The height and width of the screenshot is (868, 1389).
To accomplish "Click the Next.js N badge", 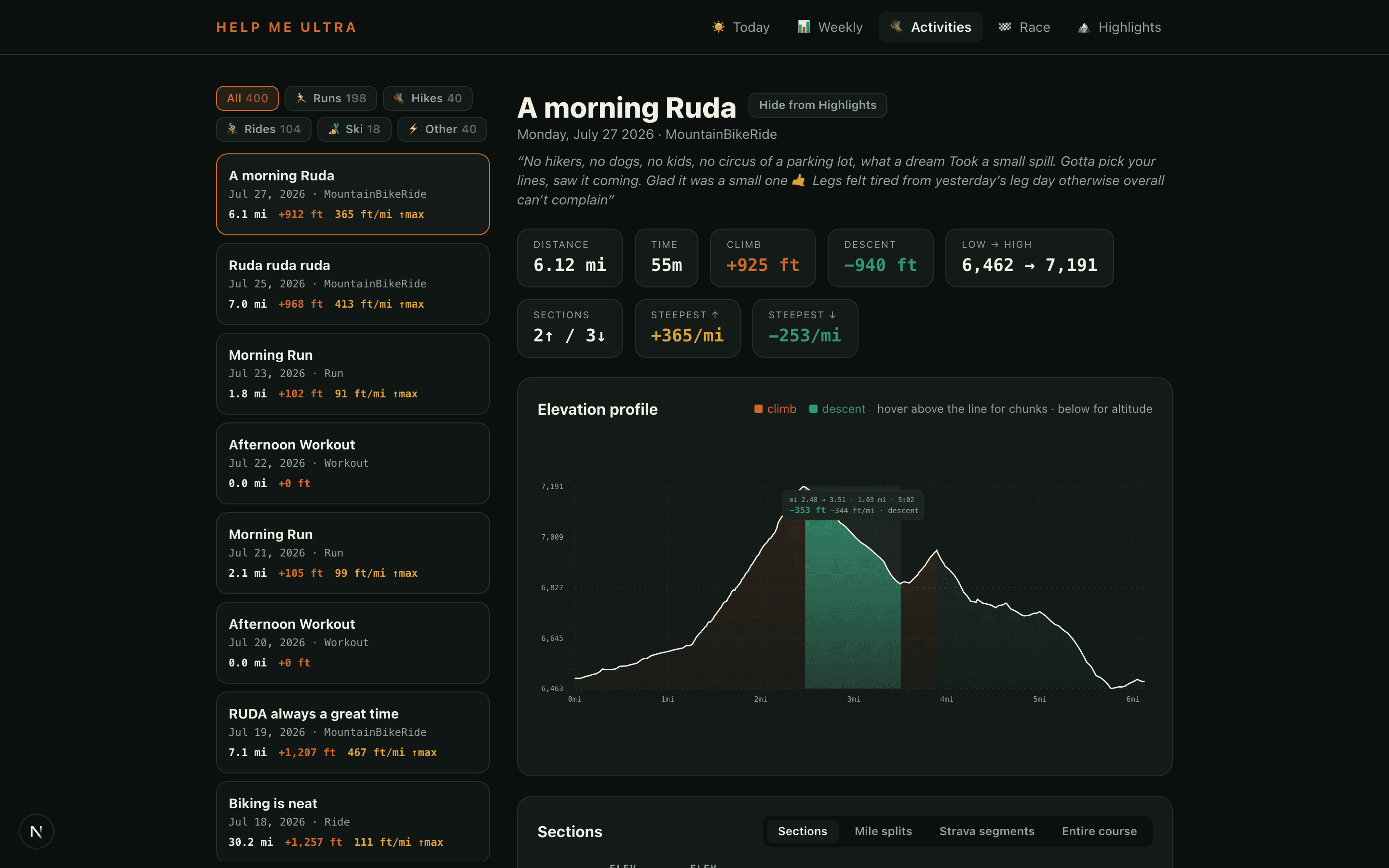I will click(36, 831).
